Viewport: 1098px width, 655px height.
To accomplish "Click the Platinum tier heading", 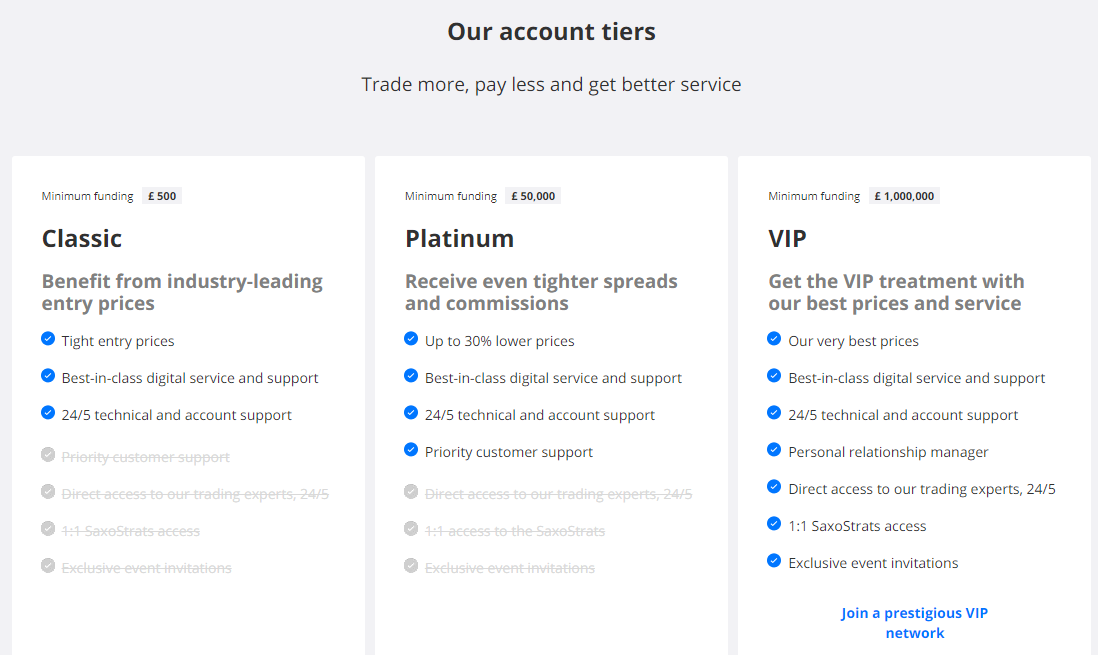I will pos(460,238).
